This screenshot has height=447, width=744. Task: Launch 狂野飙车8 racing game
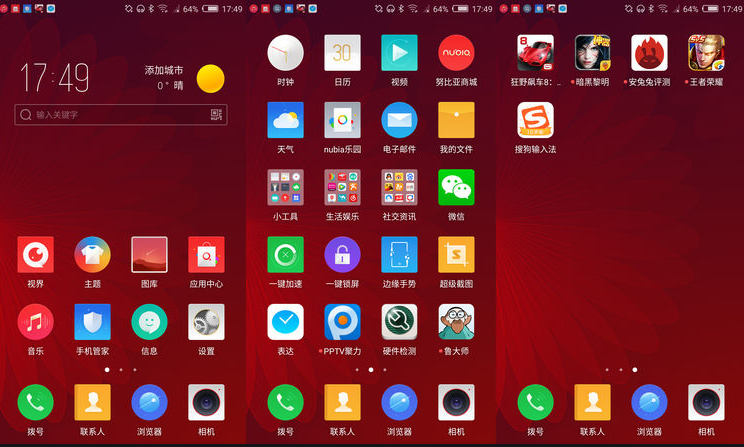(536, 53)
